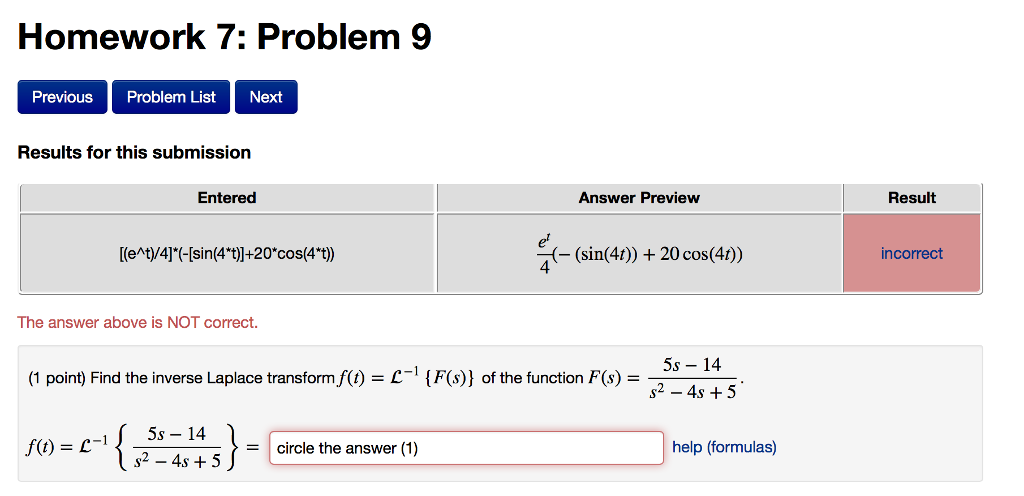The height and width of the screenshot is (496, 1024).
Task: Click the Result column header
Action: 911,198
